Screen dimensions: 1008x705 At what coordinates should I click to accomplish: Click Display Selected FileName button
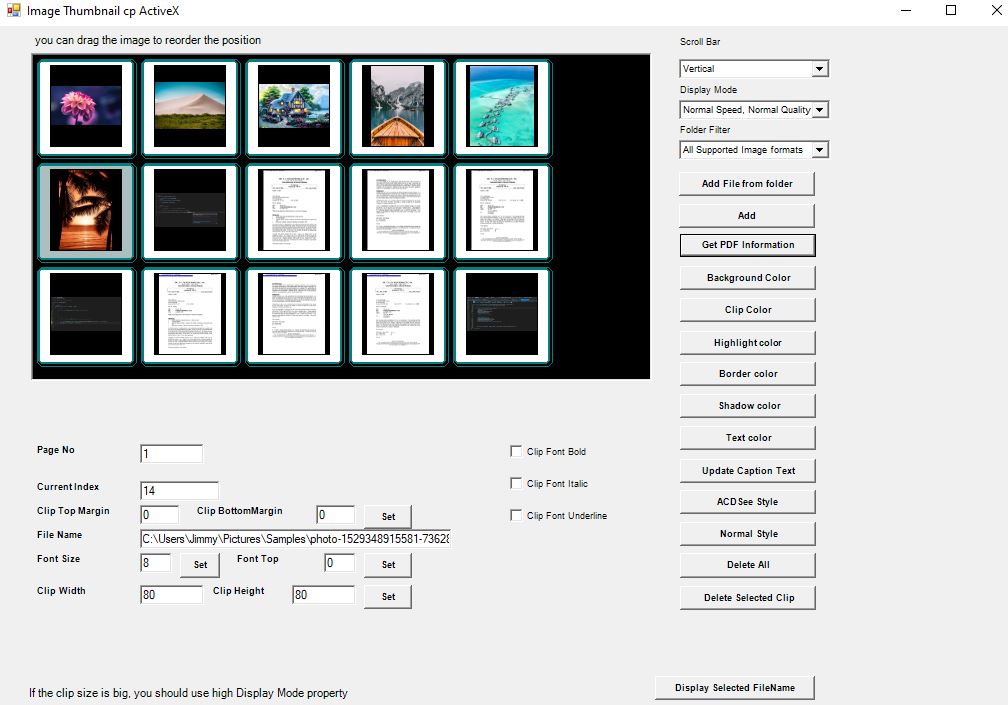pos(734,688)
